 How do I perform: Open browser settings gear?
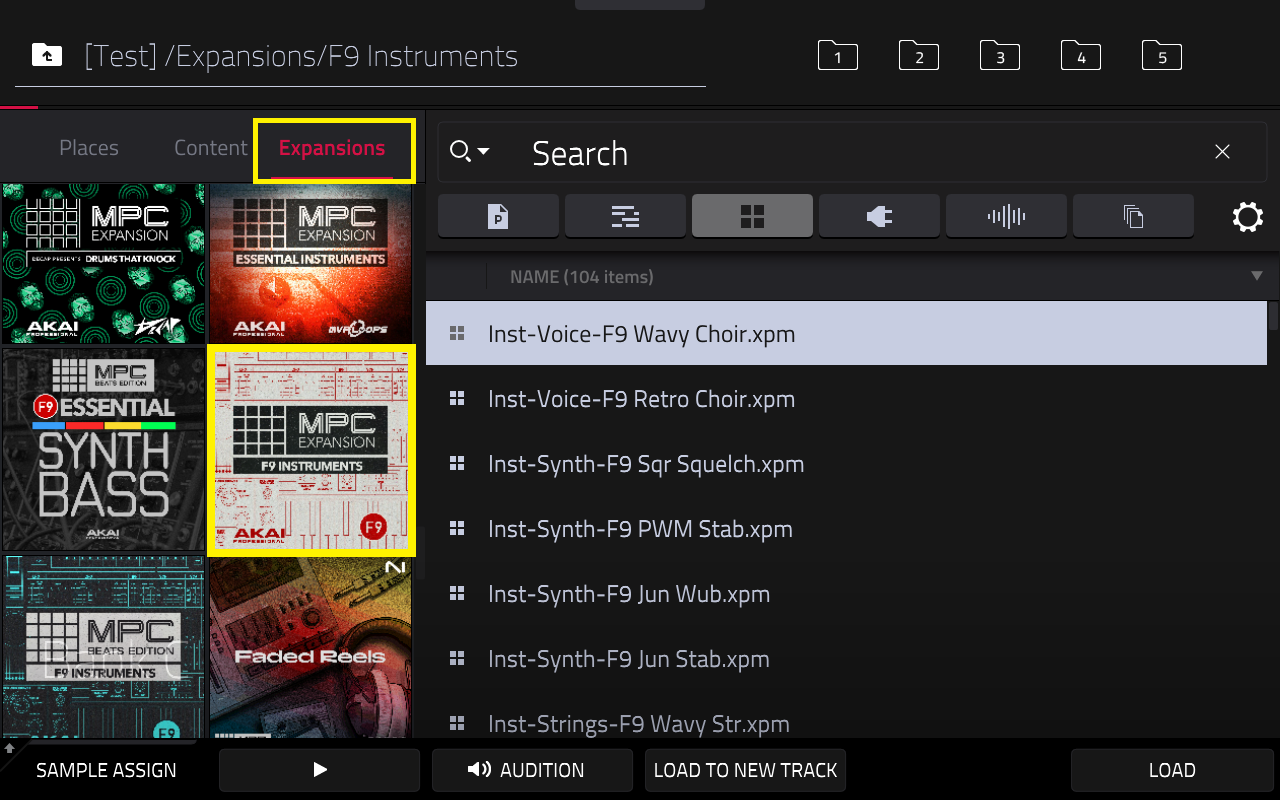[x=1248, y=217]
